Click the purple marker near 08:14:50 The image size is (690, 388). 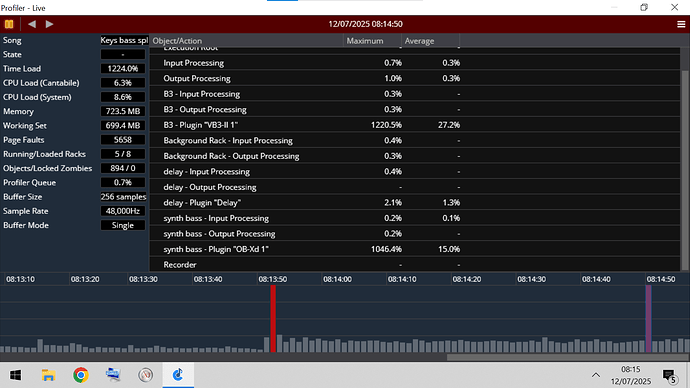[648, 319]
